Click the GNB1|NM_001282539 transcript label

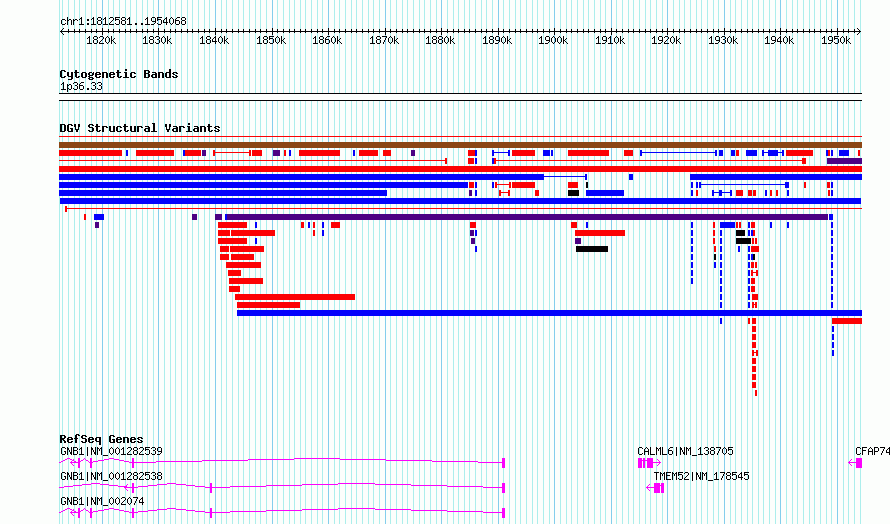tap(111, 451)
